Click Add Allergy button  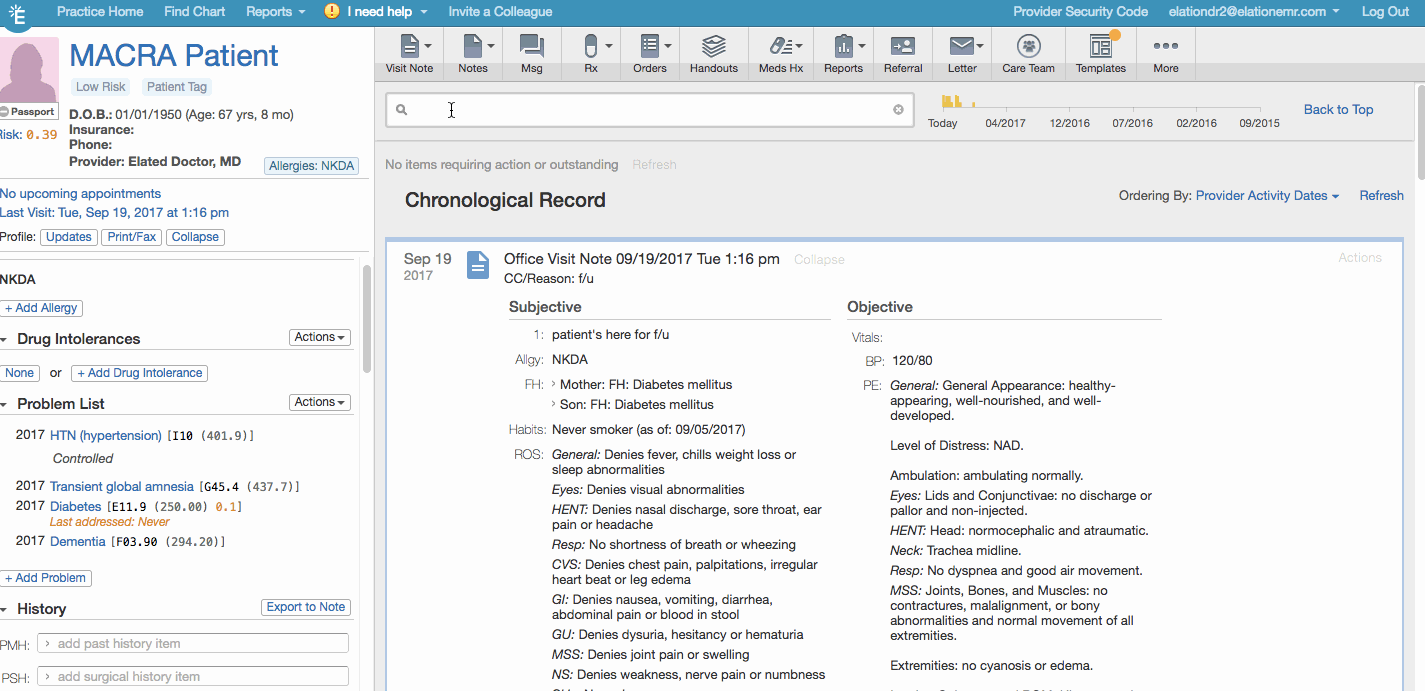(41, 309)
